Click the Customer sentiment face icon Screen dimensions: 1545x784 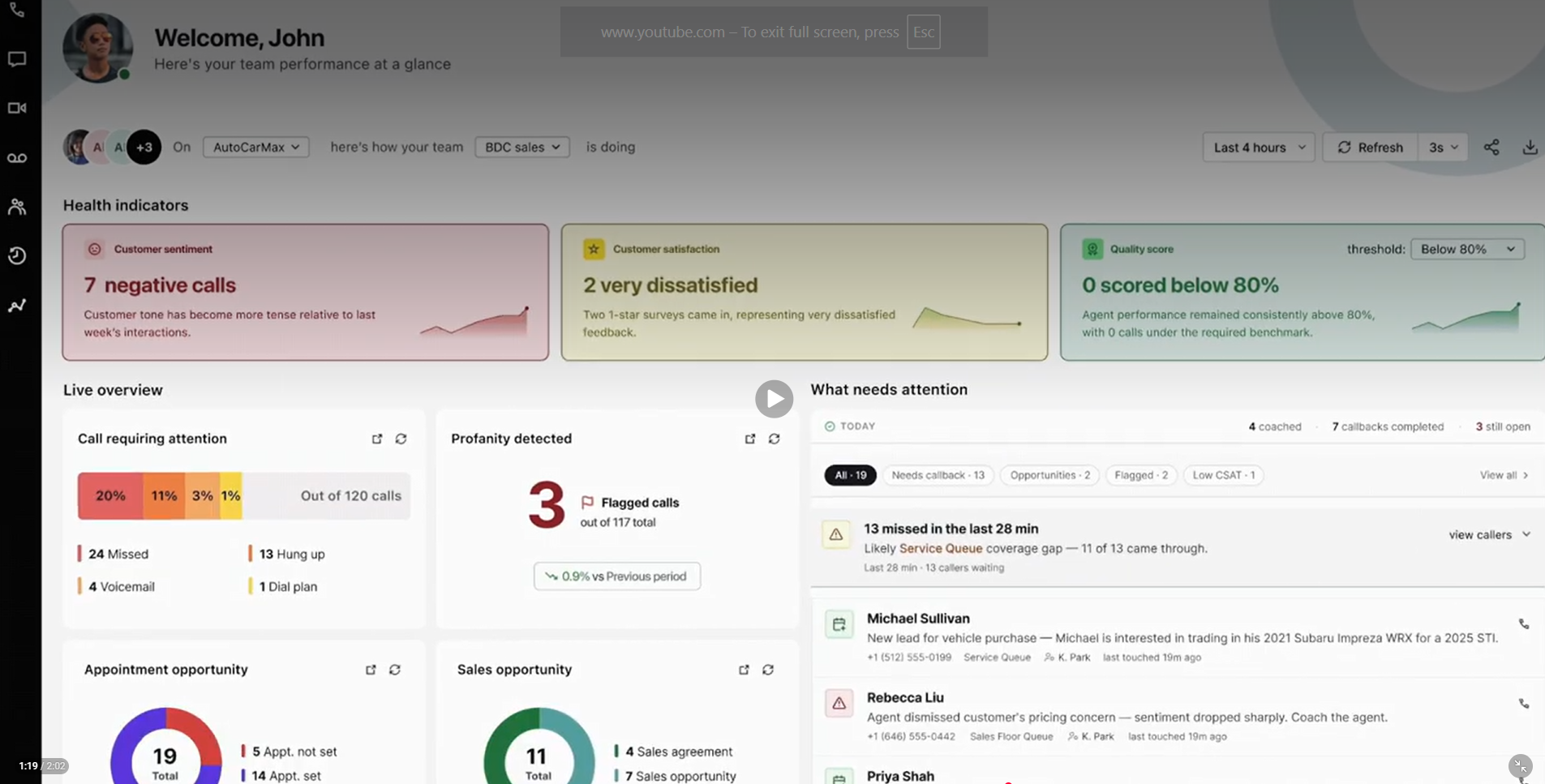[95, 249]
